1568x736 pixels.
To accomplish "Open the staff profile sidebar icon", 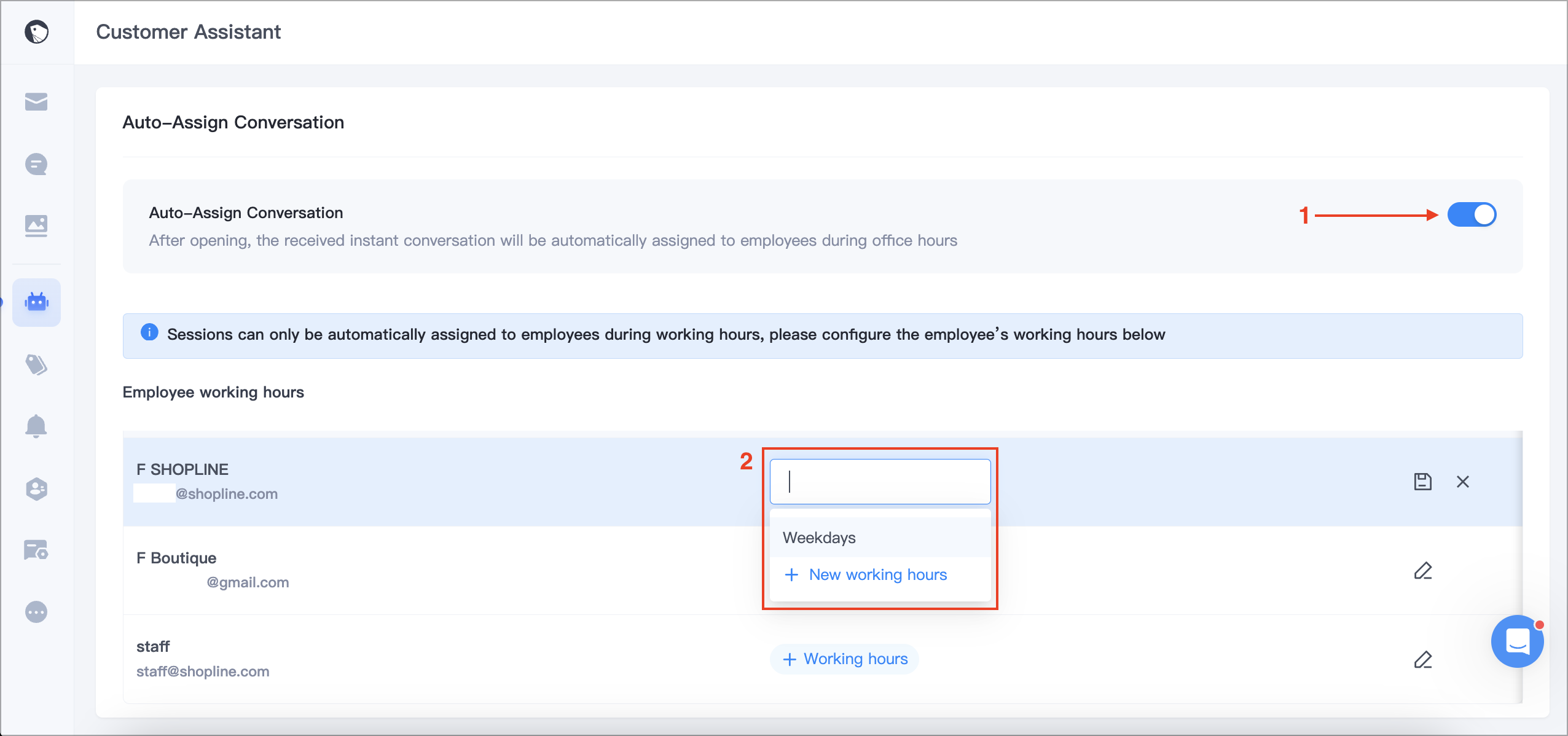I will pos(36,489).
